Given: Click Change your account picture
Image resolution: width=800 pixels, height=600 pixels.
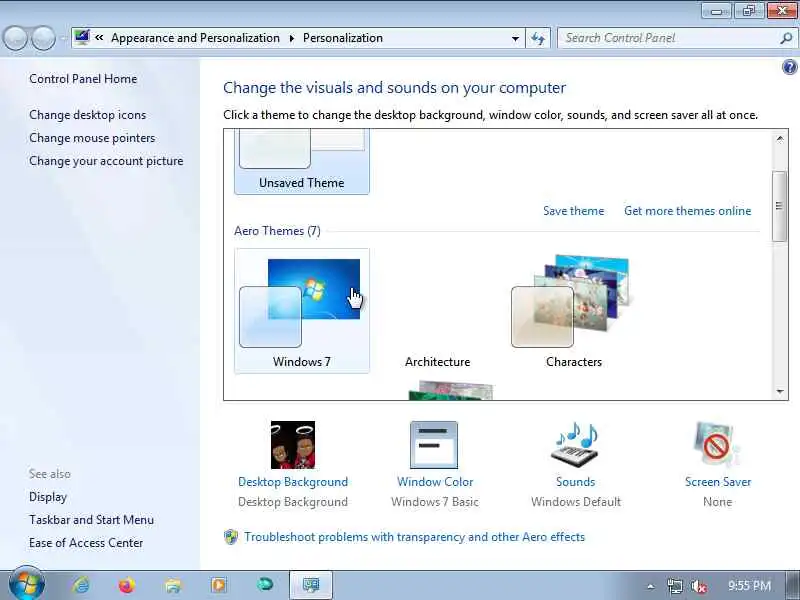Looking at the screenshot, I should (106, 161).
